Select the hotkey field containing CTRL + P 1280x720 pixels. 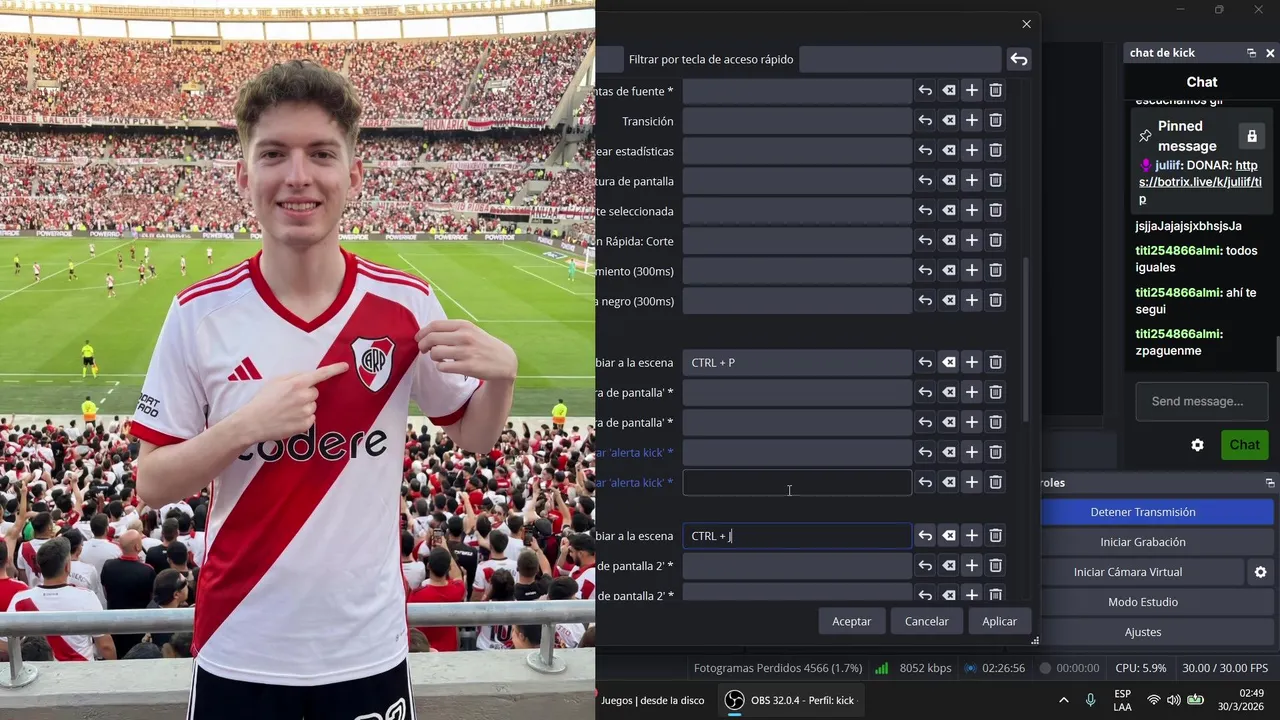pyautogui.click(x=797, y=363)
